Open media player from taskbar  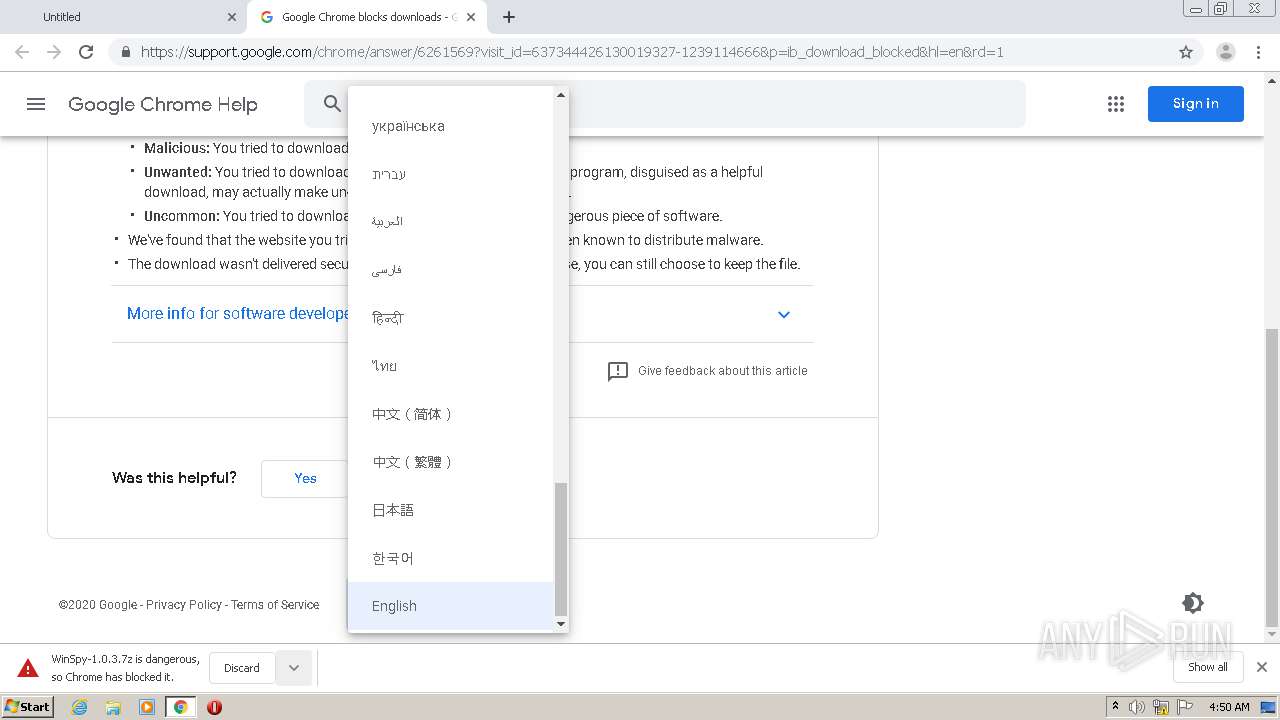pyautogui.click(x=147, y=707)
